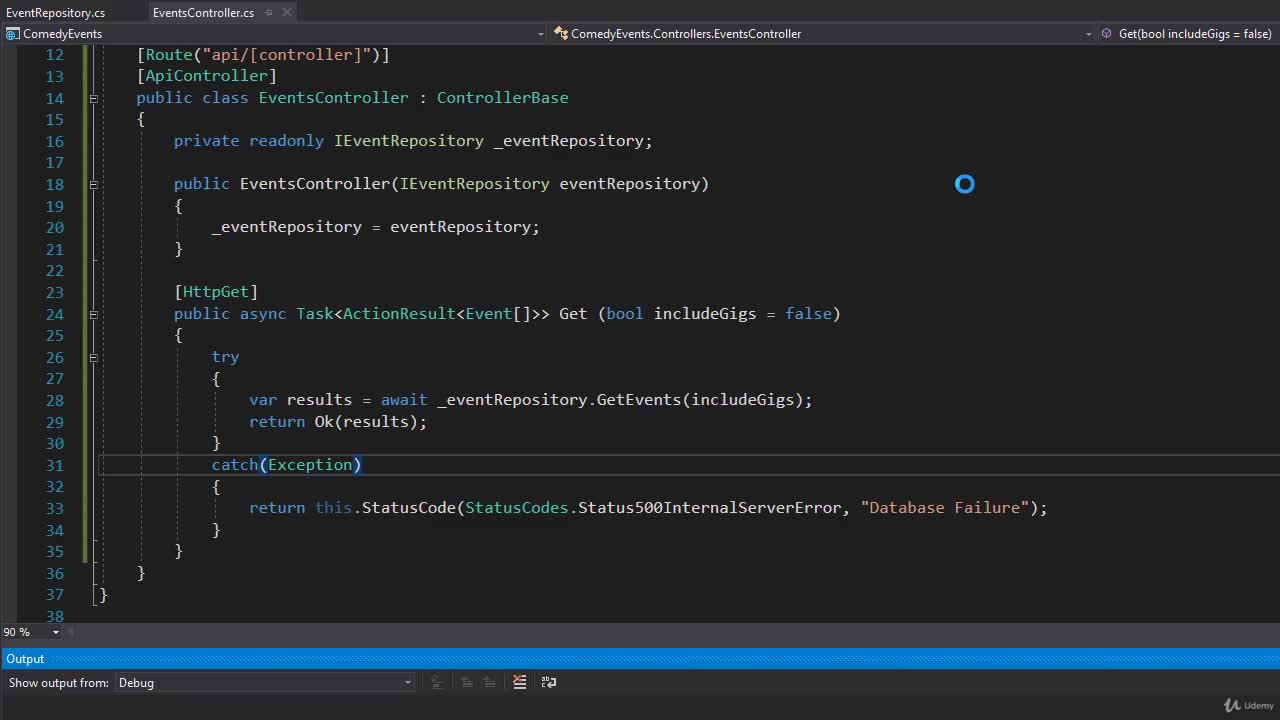Click on IEventRepository type at line 16
The height and width of the screenshot is (720, 1280).
(408, 141)
